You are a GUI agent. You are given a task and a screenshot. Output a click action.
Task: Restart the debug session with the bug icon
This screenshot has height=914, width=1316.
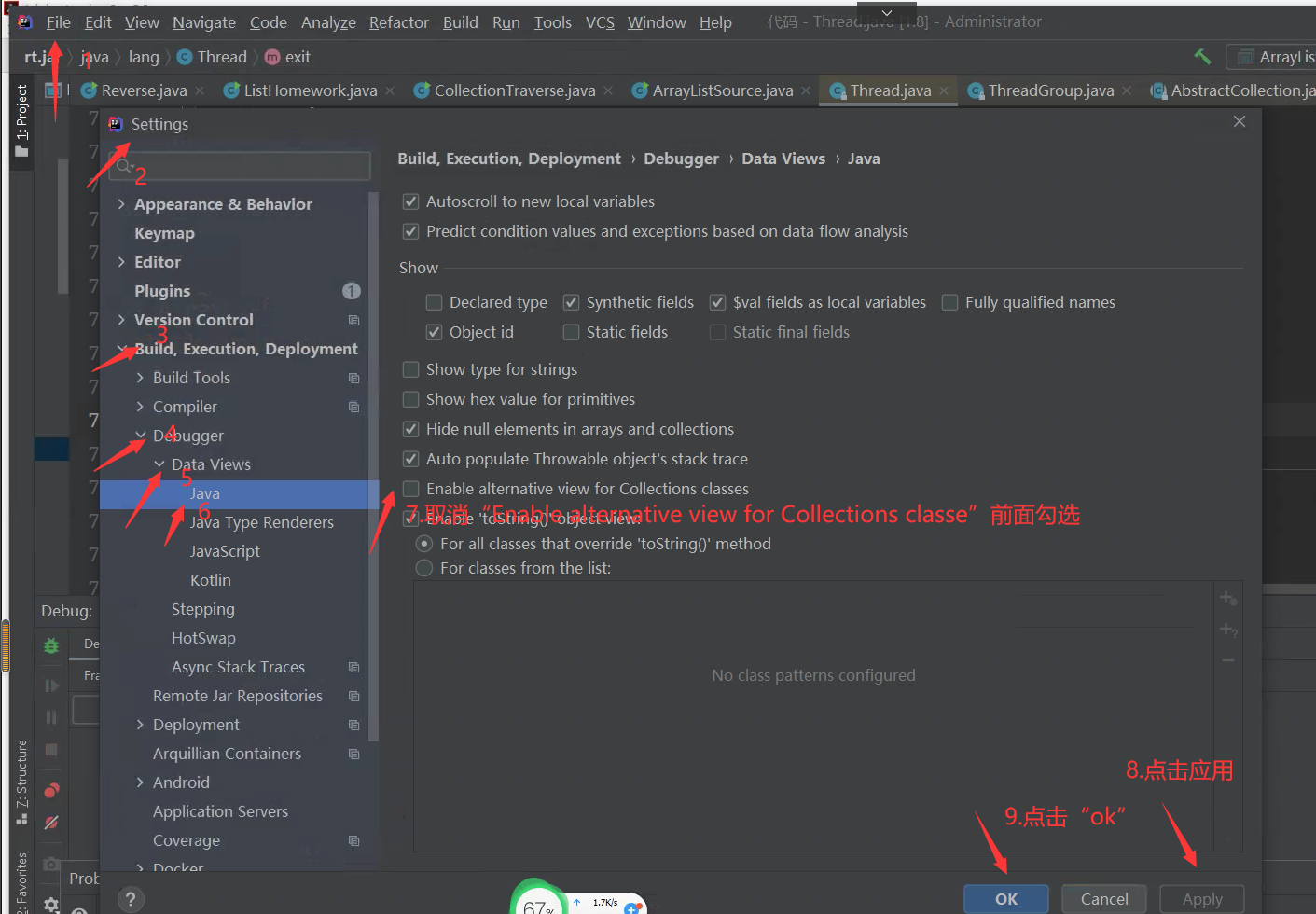(x=50, y=644)
